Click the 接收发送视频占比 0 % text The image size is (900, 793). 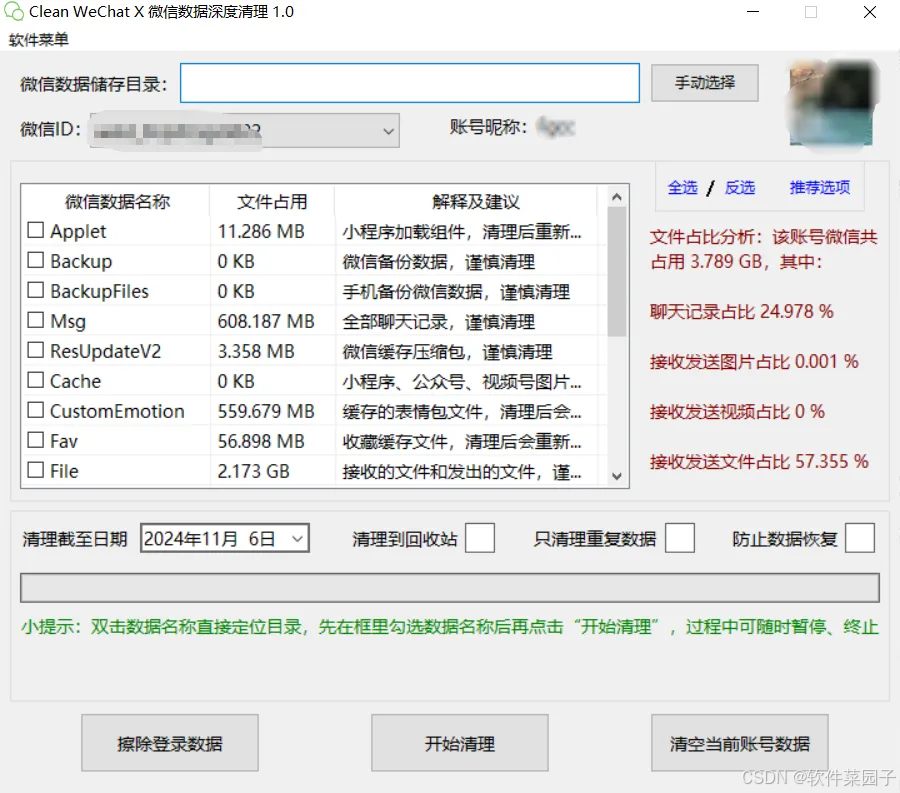tap(737, 411)
